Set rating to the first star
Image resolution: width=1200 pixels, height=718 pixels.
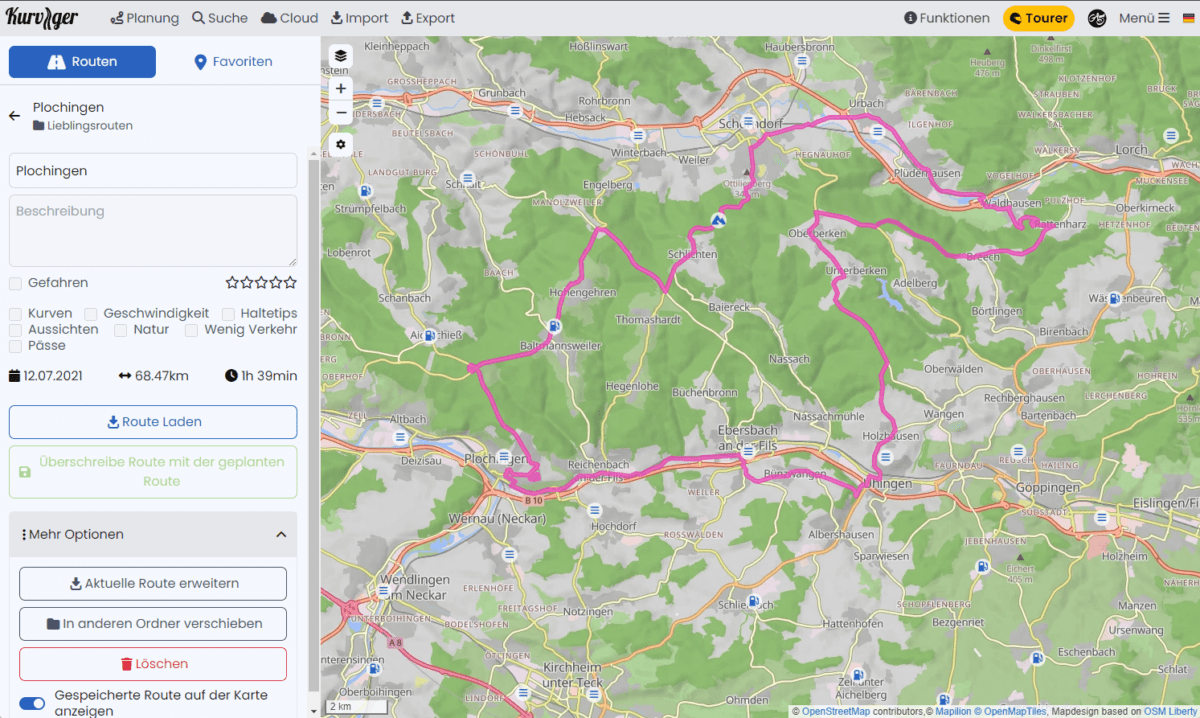232,283
